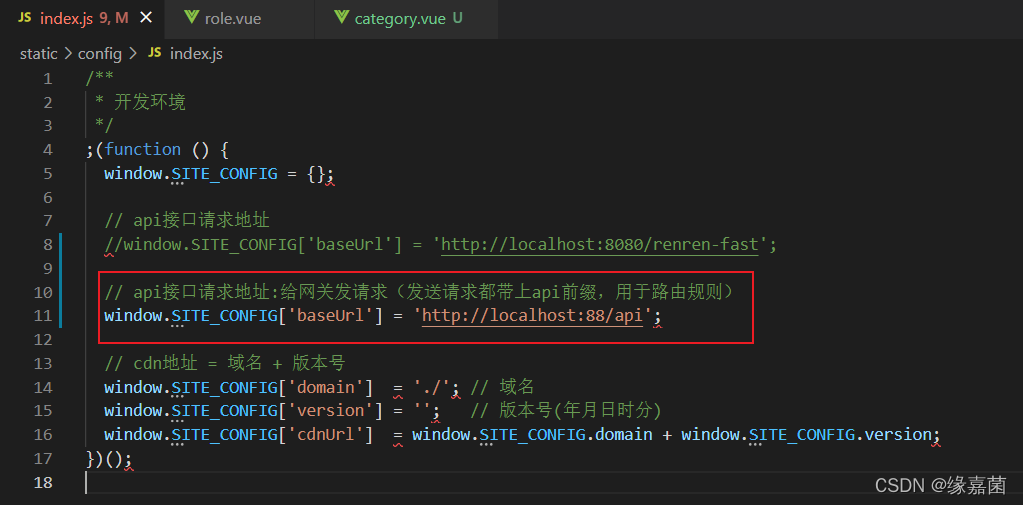
Task: Click line number 18 in the gutter
Action: 43,482
